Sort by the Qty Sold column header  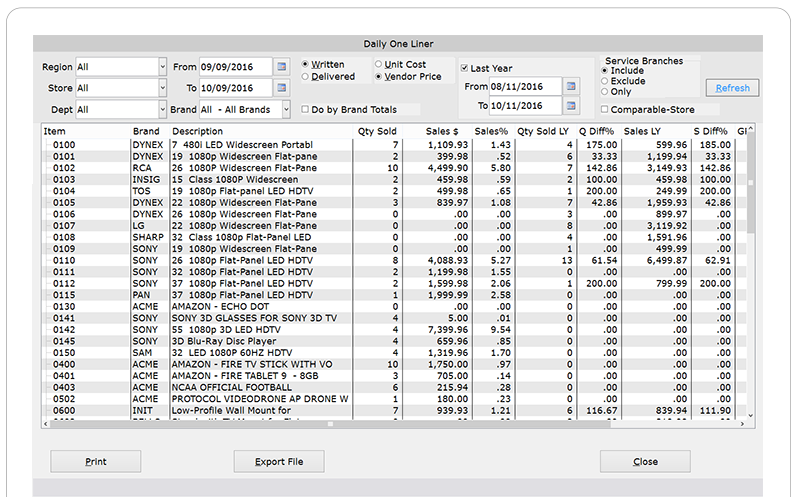[x=377, y=131]
